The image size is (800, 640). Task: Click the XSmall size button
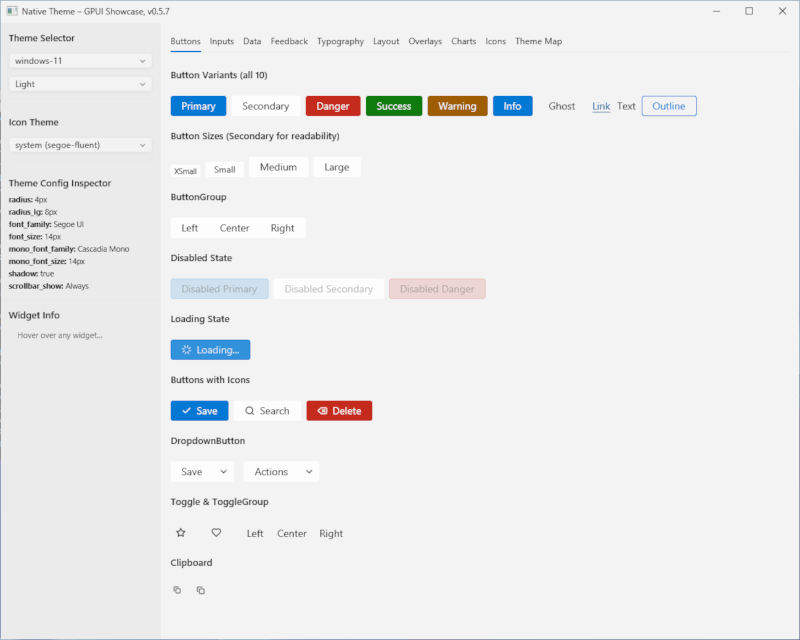click(185, 171)
